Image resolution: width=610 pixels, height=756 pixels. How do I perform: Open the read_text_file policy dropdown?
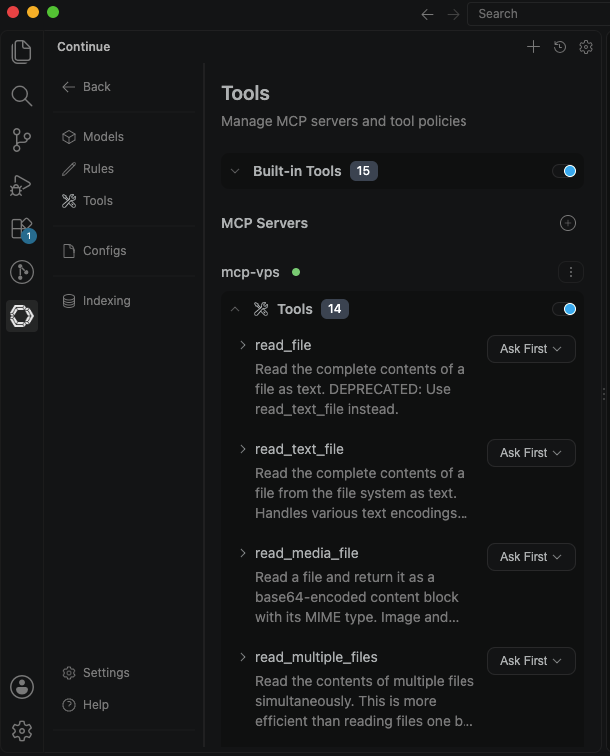coord(531,453)
